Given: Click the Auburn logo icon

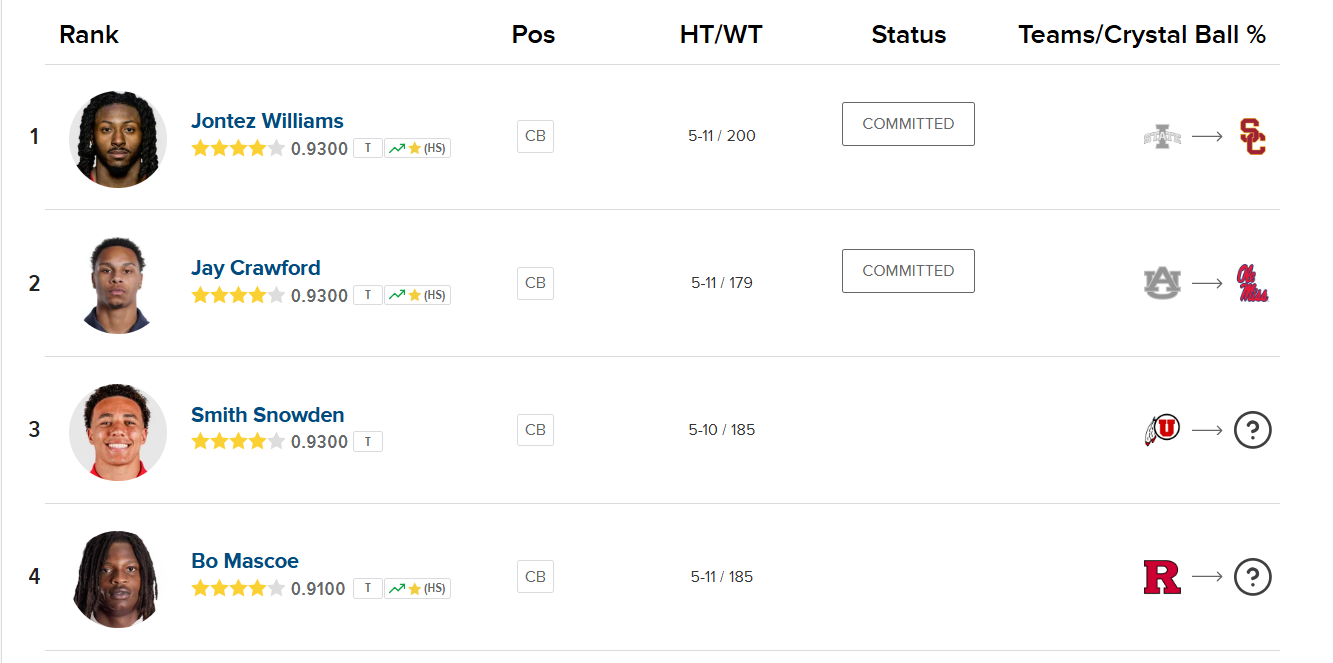Looking at the screenshot, I should (1162, 283).
